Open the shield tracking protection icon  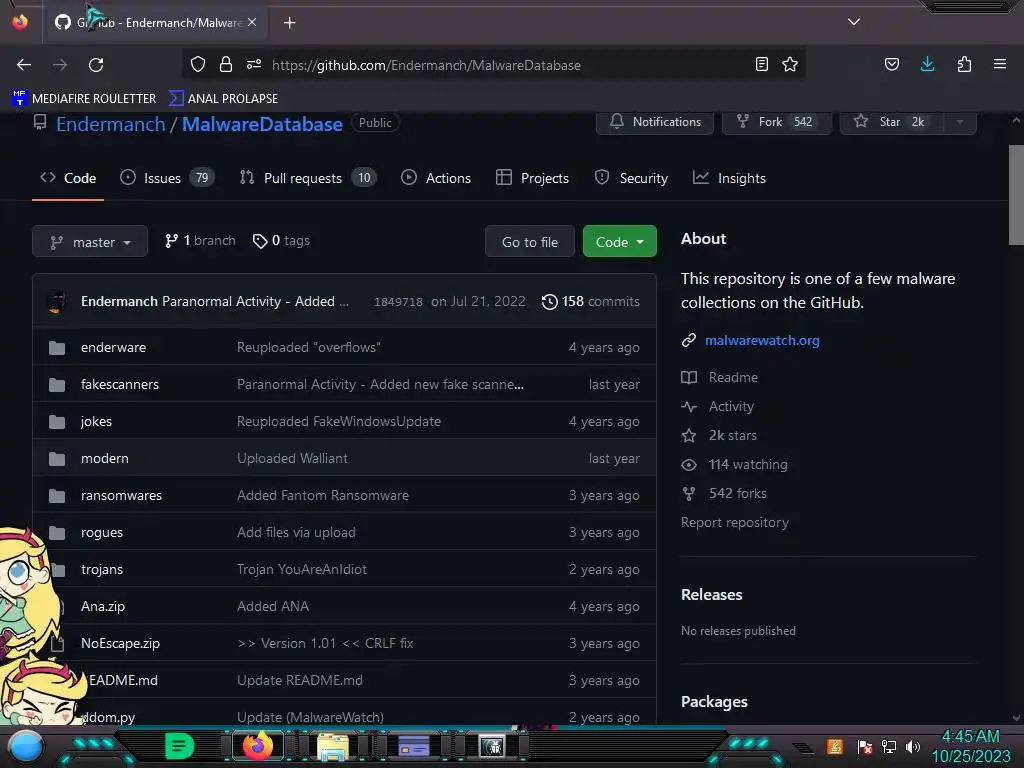click(x=198, y=64)
